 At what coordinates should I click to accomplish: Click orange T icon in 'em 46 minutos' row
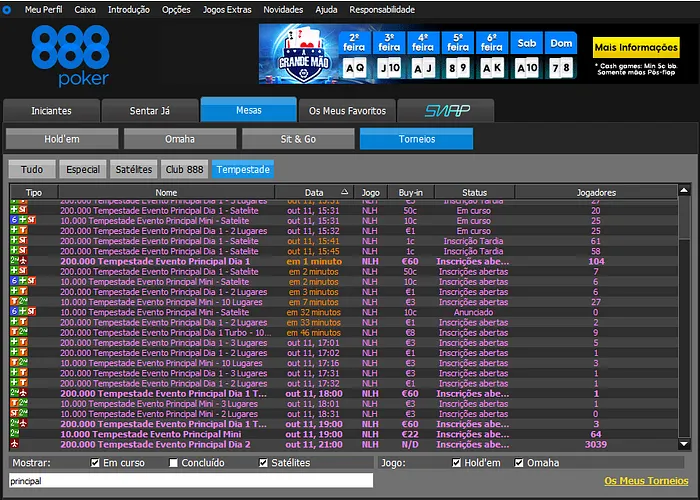pyautogui.click(x=14, y=332)
